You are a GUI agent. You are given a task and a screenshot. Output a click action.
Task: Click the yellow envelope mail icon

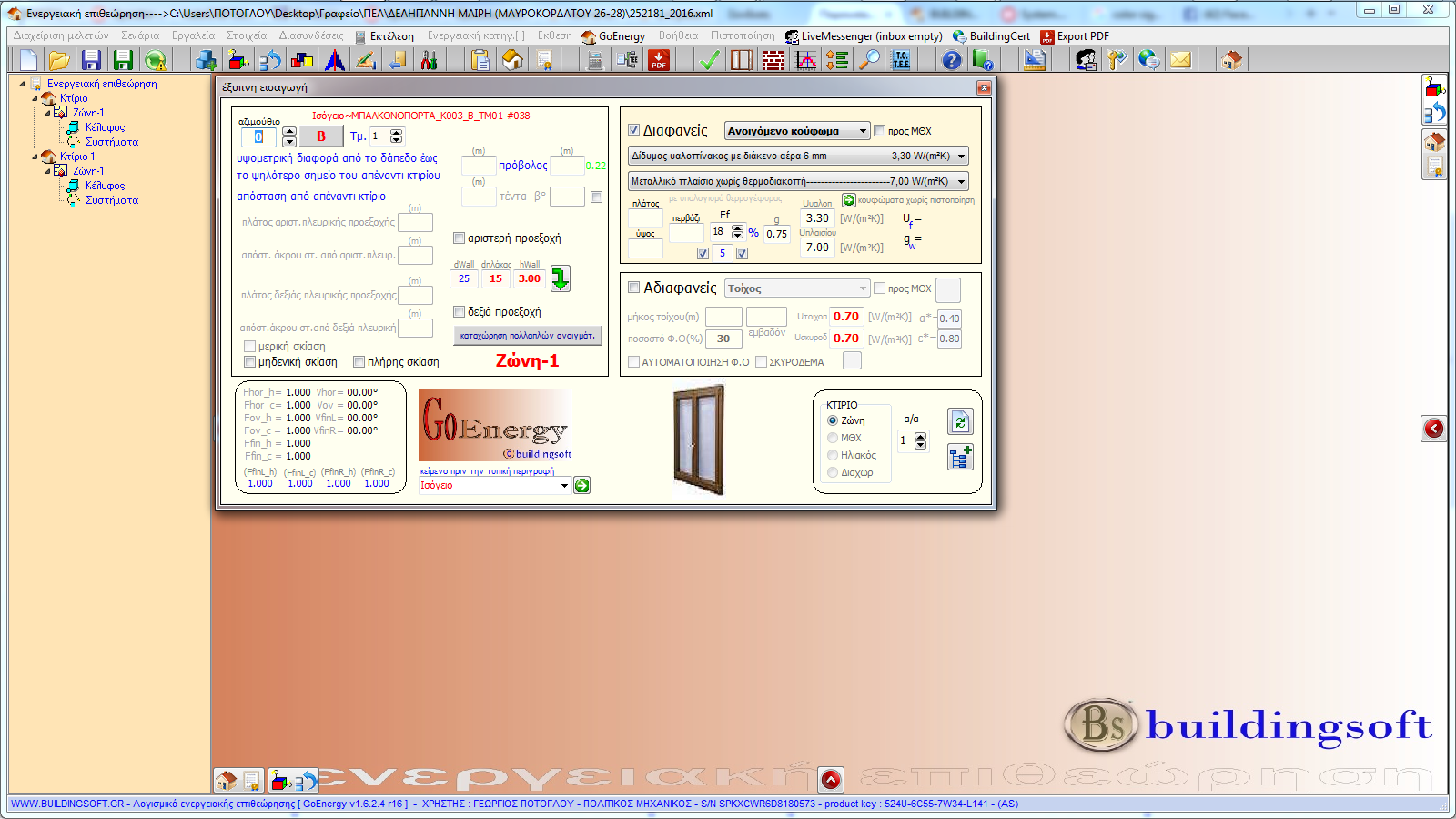point(1180,60)
